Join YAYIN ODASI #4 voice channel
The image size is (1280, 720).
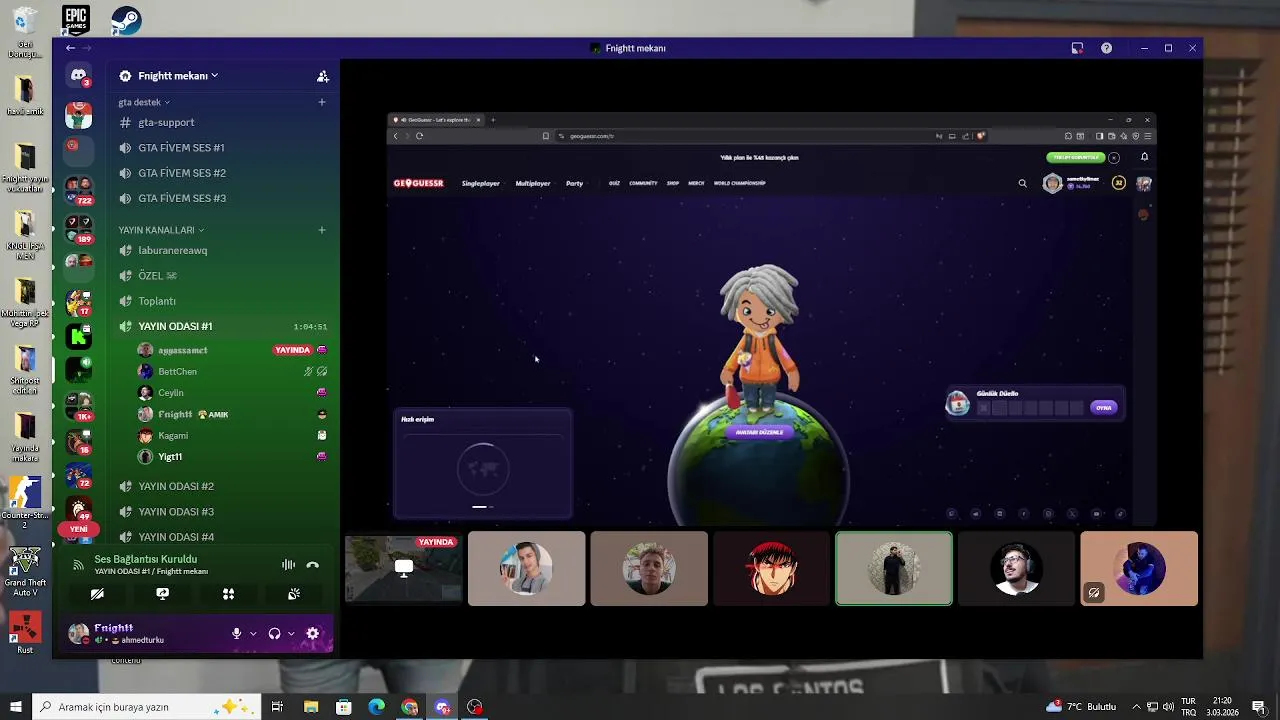pos(223,537)
